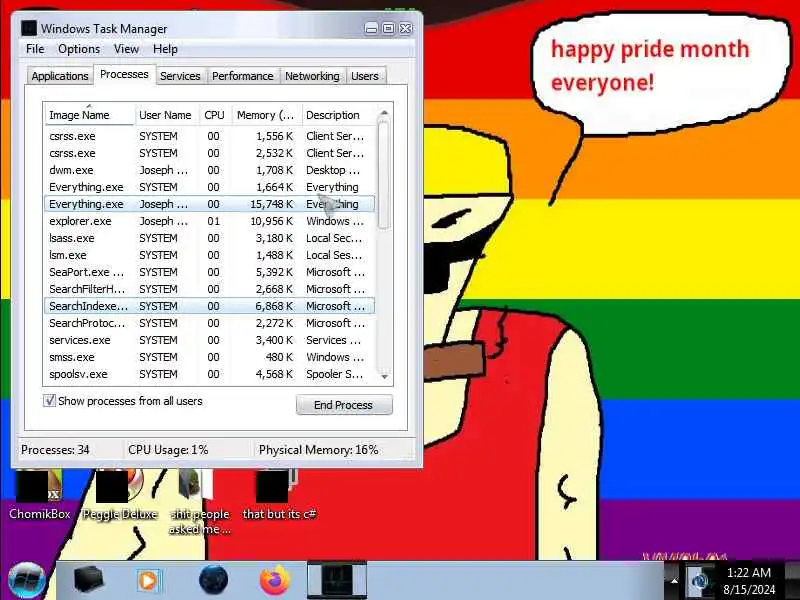Click the CPU Usage: 1% status entry
This screenshot has width=800, height=600.
168,449
